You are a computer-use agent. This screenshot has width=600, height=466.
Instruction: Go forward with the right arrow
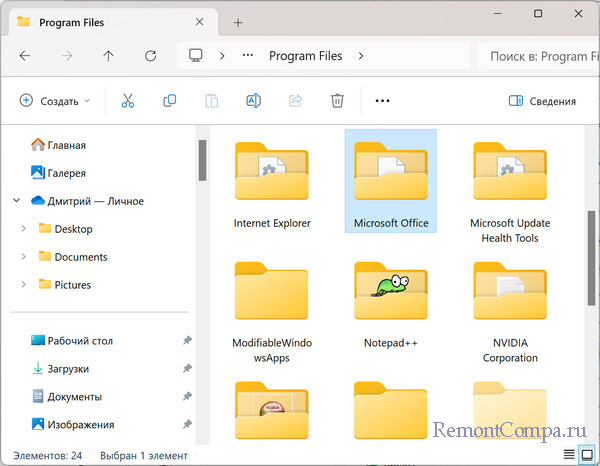coord(67,56)
